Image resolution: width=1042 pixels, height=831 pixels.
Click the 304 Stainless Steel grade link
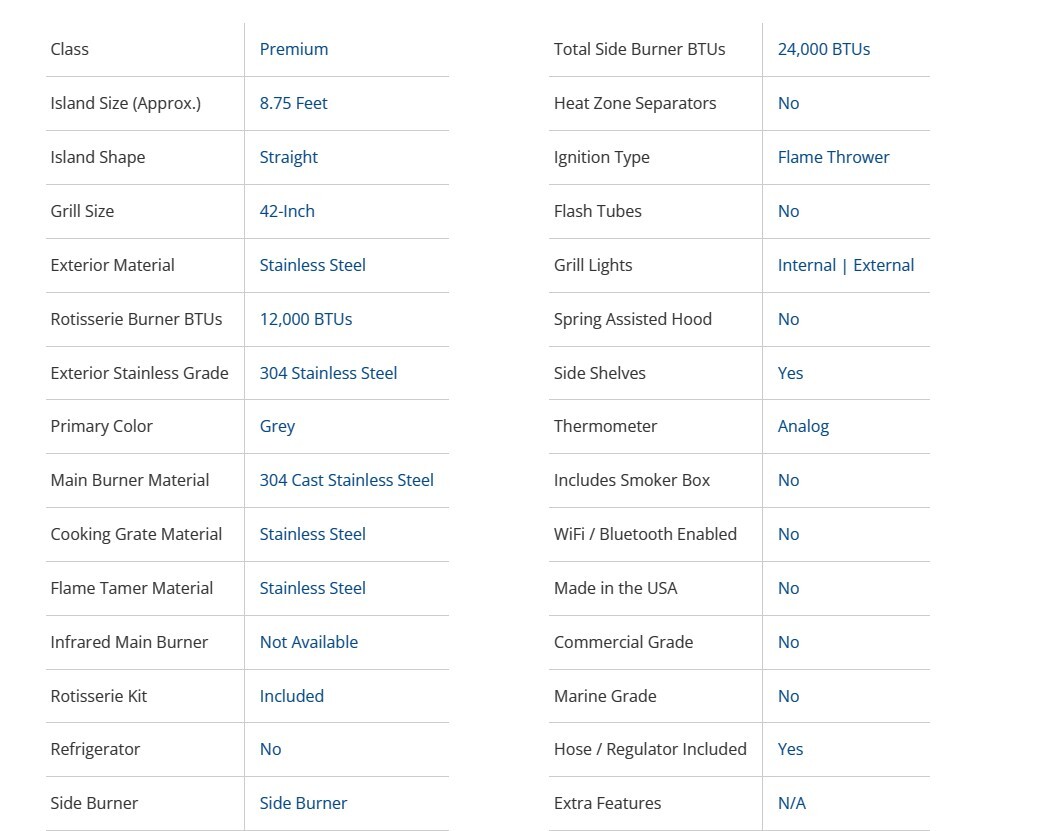328,373
